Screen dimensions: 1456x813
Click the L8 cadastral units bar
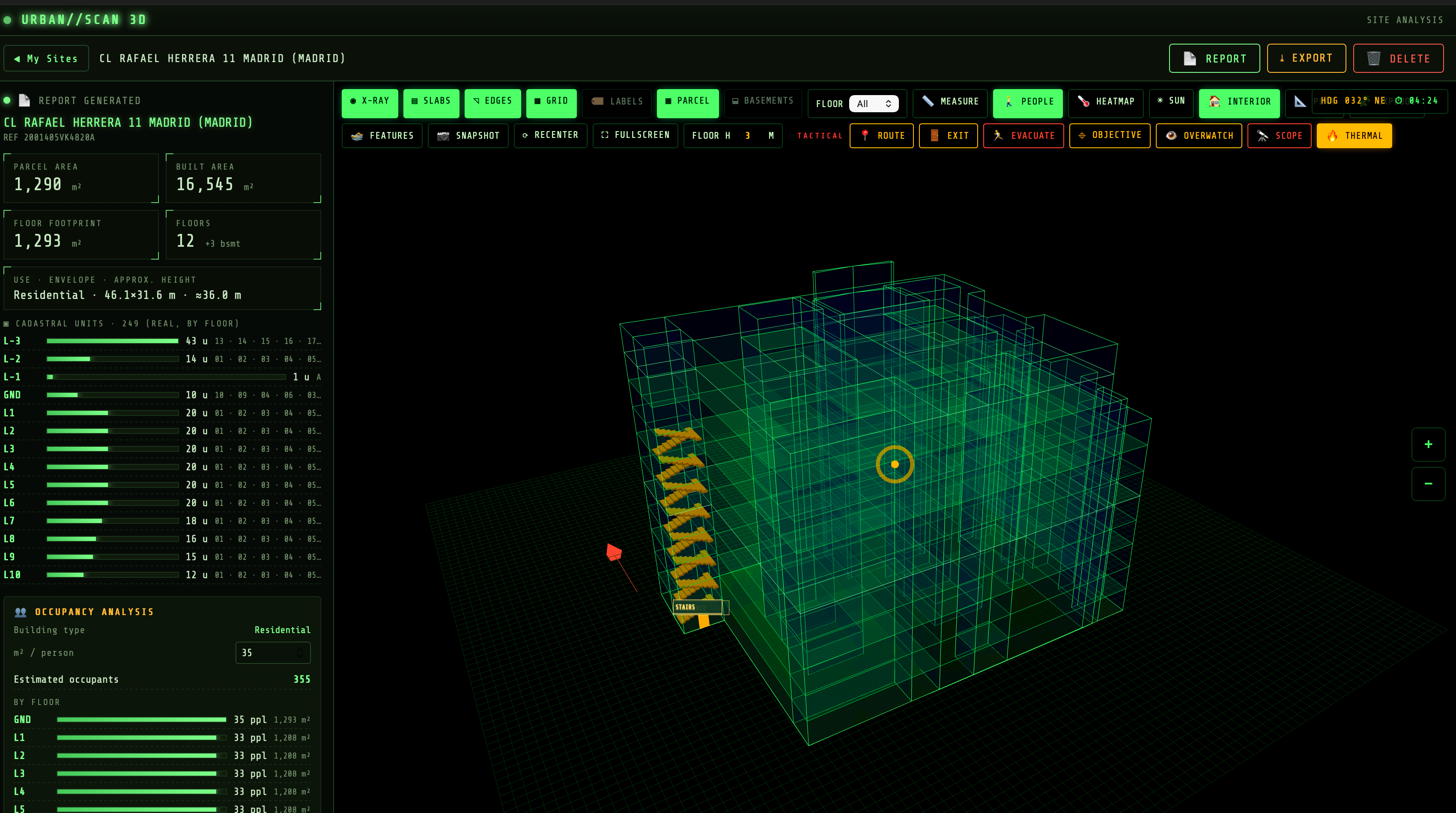point(113,539)
